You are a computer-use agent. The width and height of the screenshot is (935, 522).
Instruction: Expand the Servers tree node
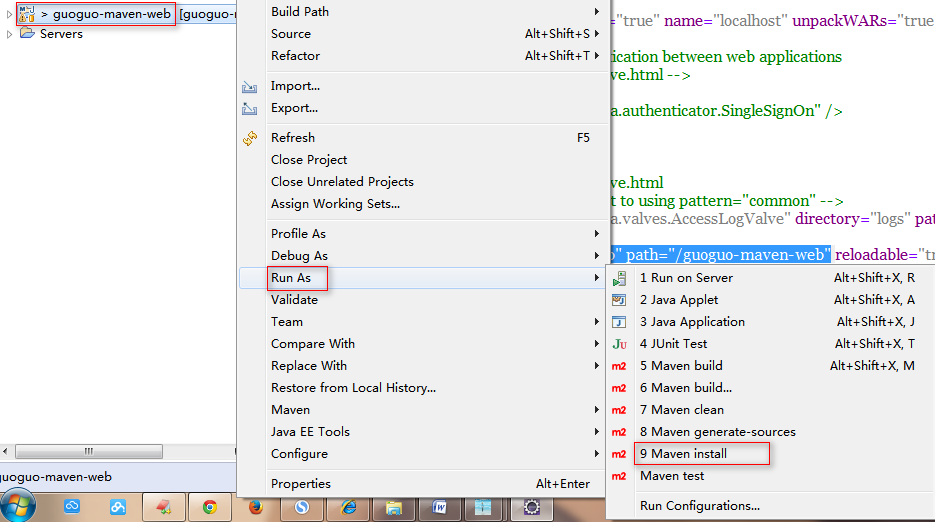coord(9,34)
